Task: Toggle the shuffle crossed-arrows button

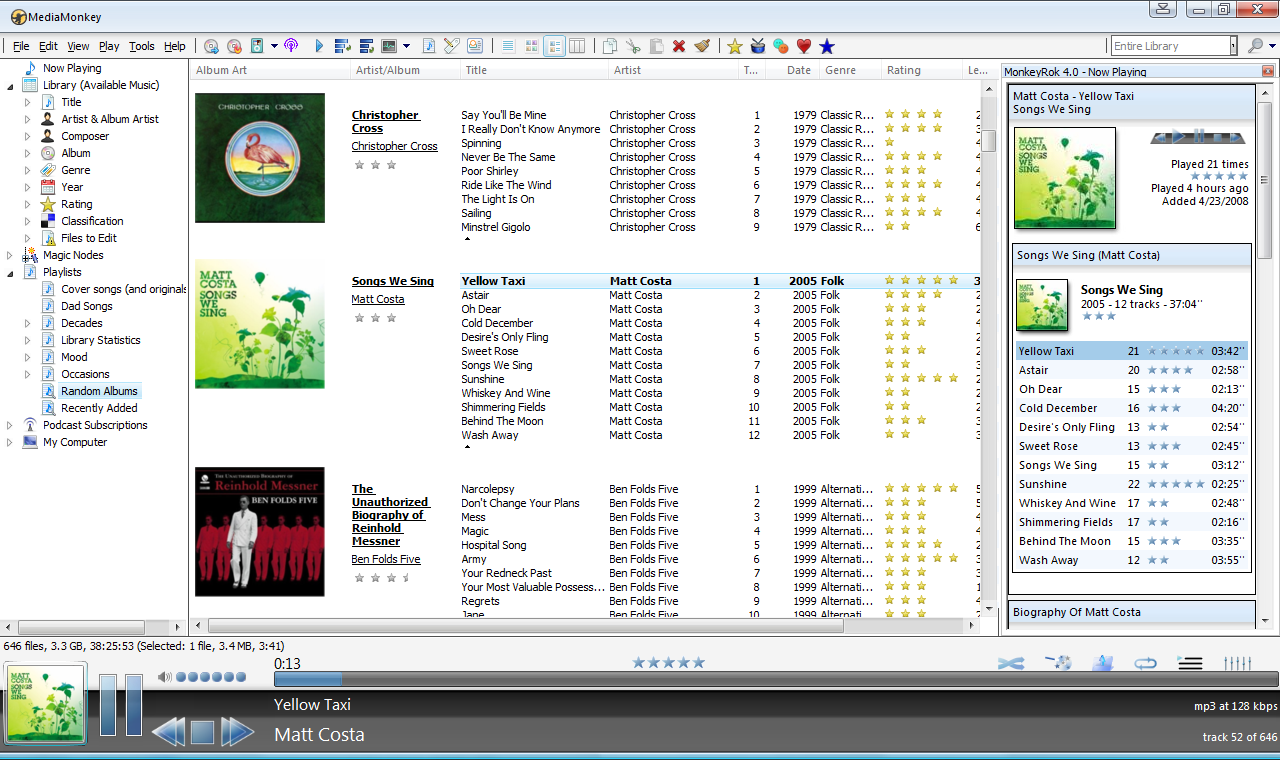Action: pyautogui.click(x=1011, y=663)
